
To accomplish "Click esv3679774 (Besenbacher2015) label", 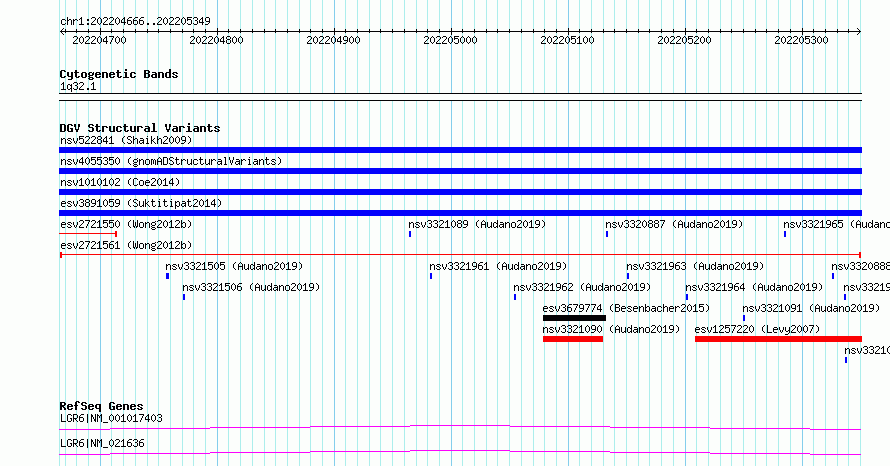I will pos(626,308).
